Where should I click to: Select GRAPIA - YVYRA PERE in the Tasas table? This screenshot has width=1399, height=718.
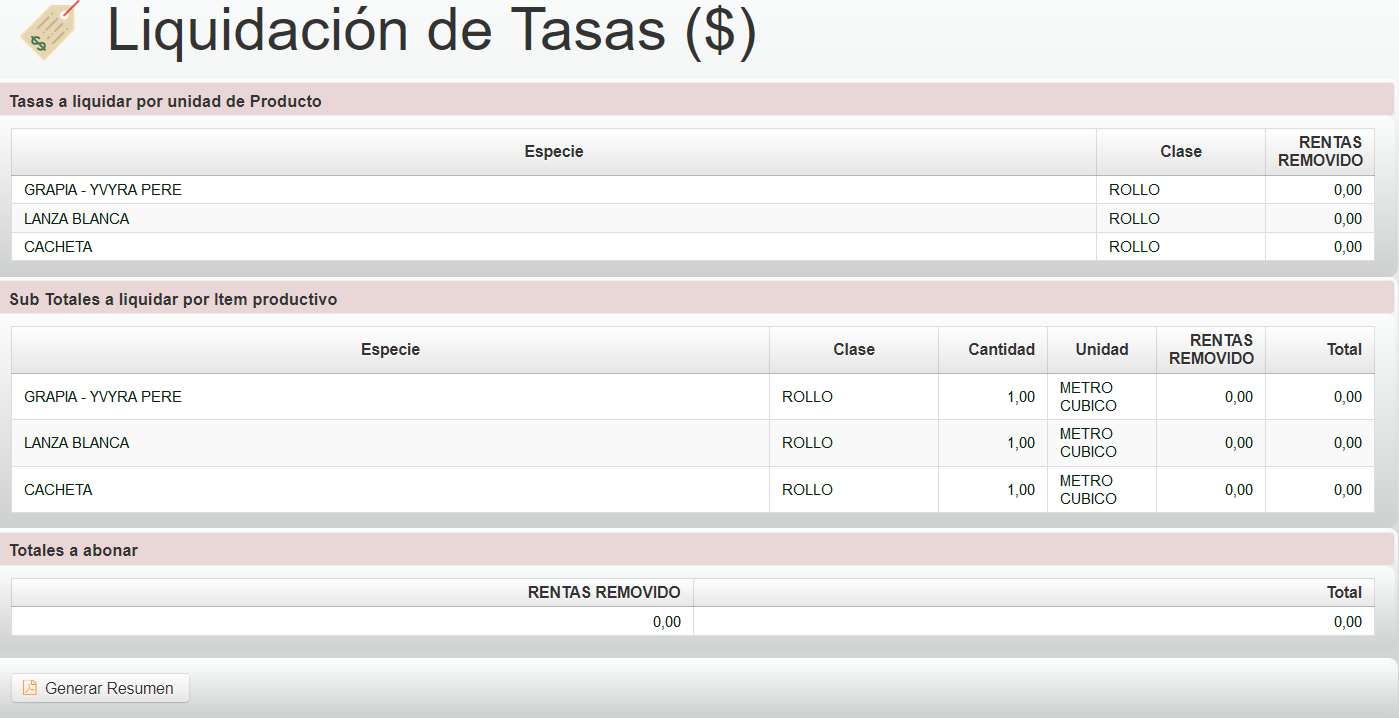(103, 190)
